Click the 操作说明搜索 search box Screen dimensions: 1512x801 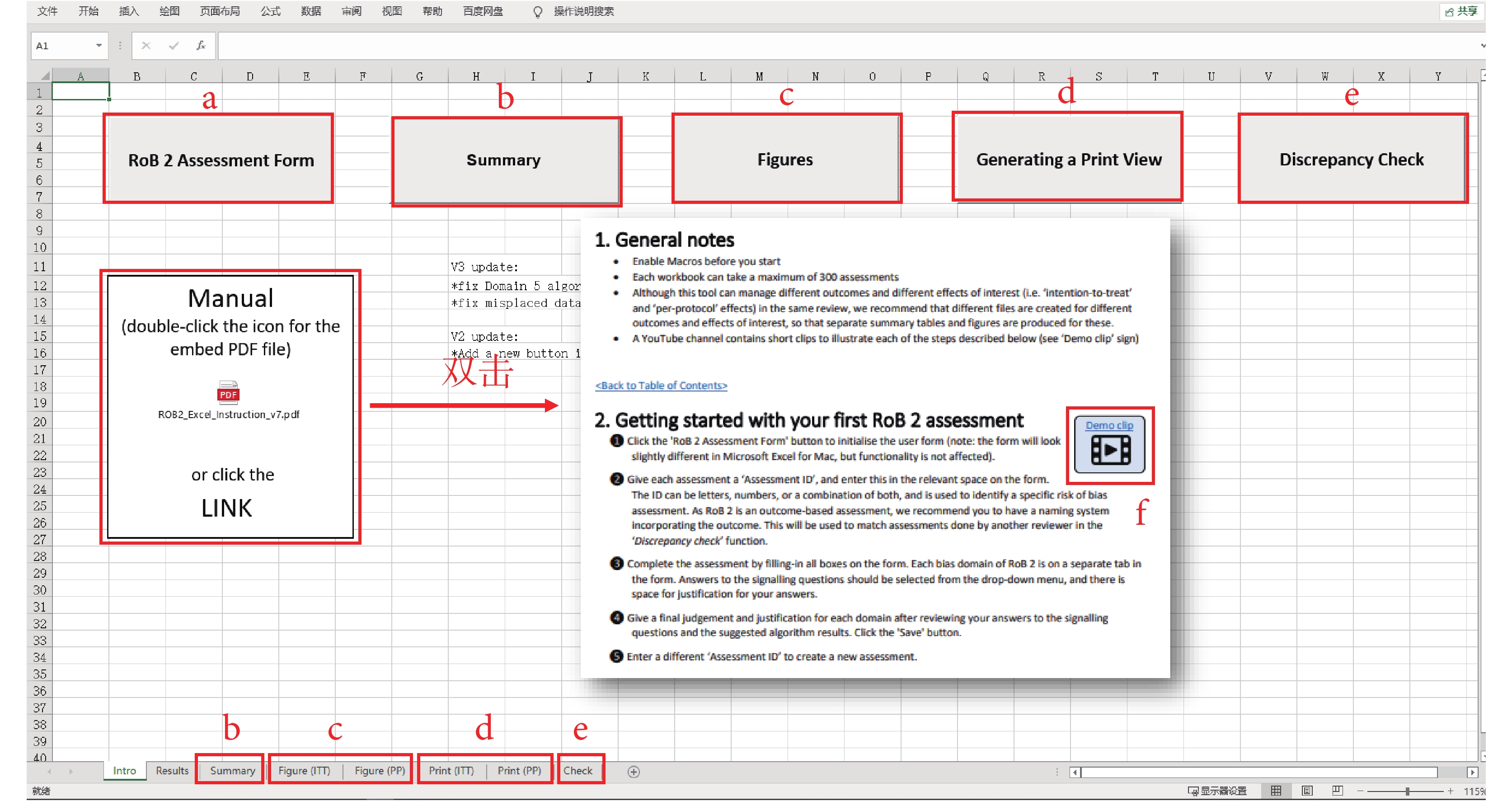[x=583, y=11]
